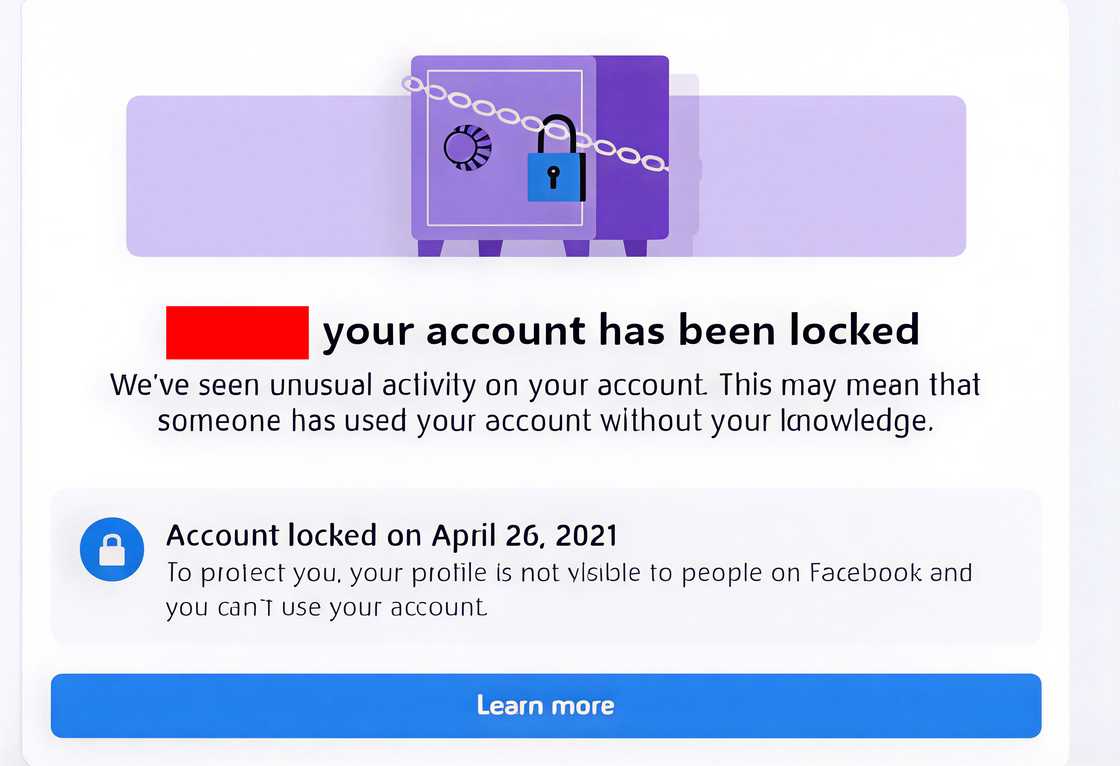The image size is (1120, 766).
Task: Click the unusual activity warning text
Action: [x=545, y=400]
